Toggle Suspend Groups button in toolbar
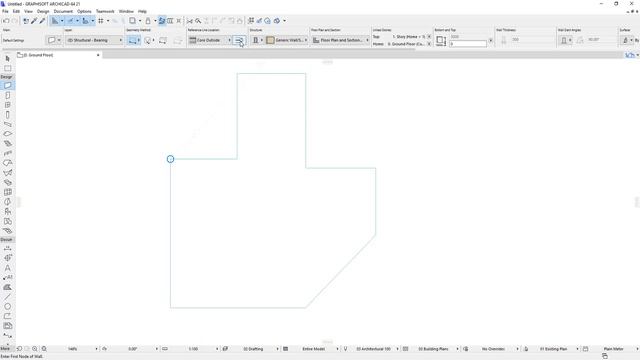640x360 pixels. 162,21
